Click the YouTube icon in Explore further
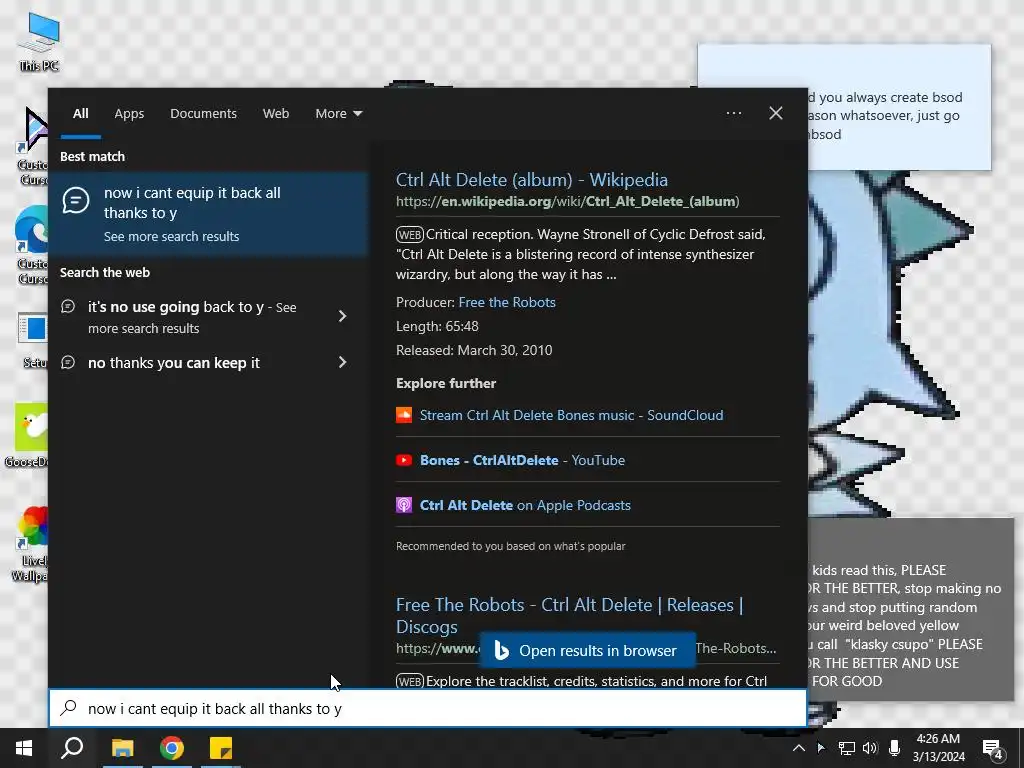 (x=404, y=460)
